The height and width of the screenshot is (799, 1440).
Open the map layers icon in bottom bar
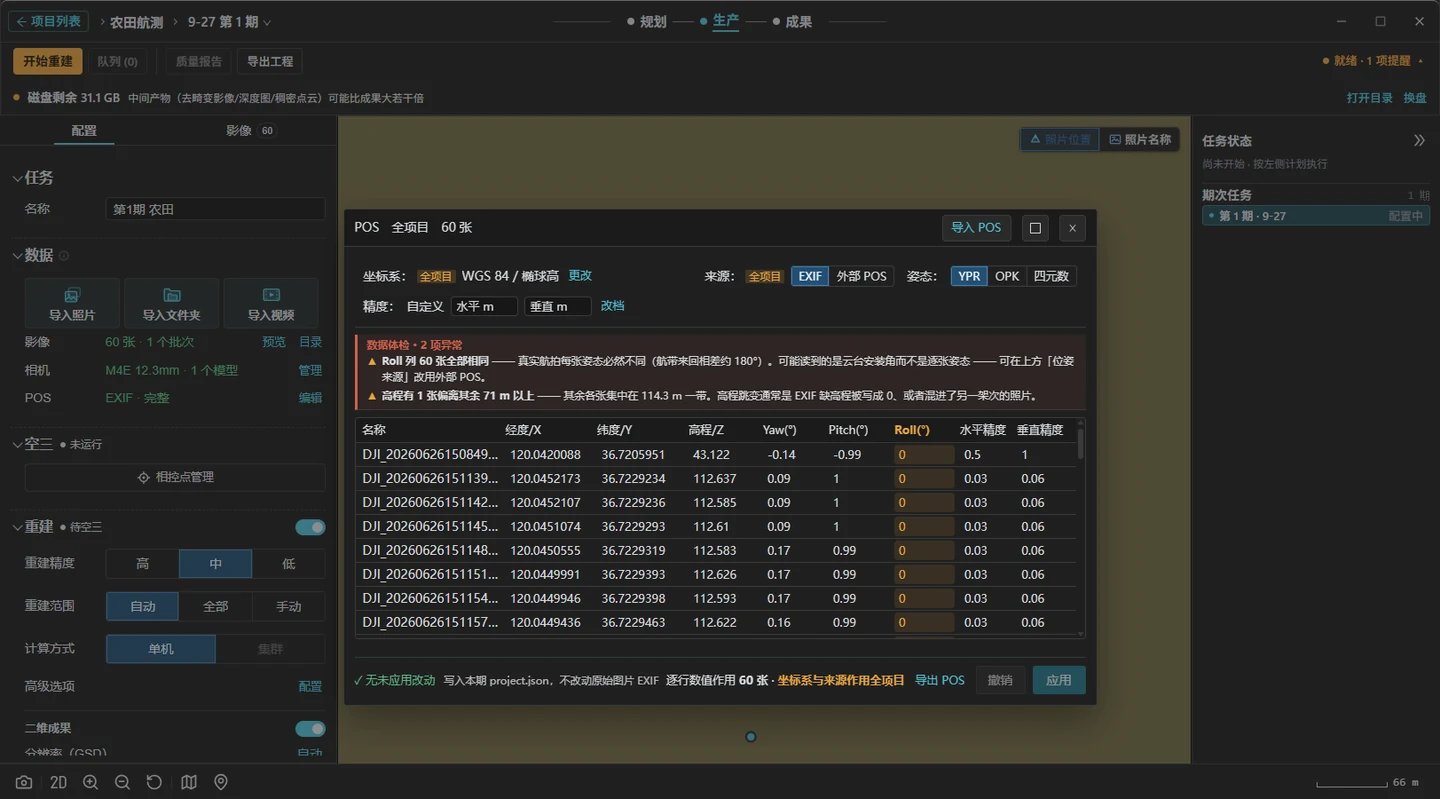[x=189, y=782]
